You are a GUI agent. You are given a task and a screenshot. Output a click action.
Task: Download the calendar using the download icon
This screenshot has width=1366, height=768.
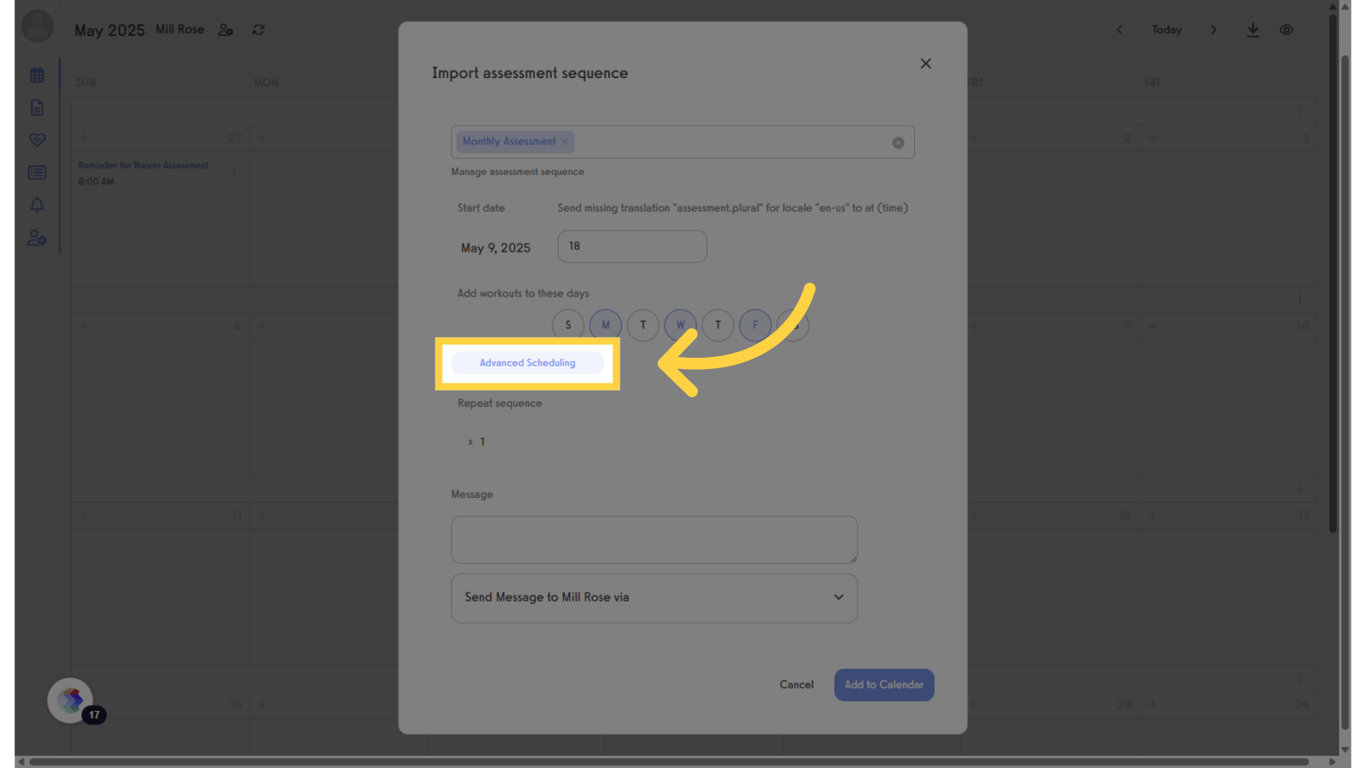pyautogui.click(x=1253, y=30)
